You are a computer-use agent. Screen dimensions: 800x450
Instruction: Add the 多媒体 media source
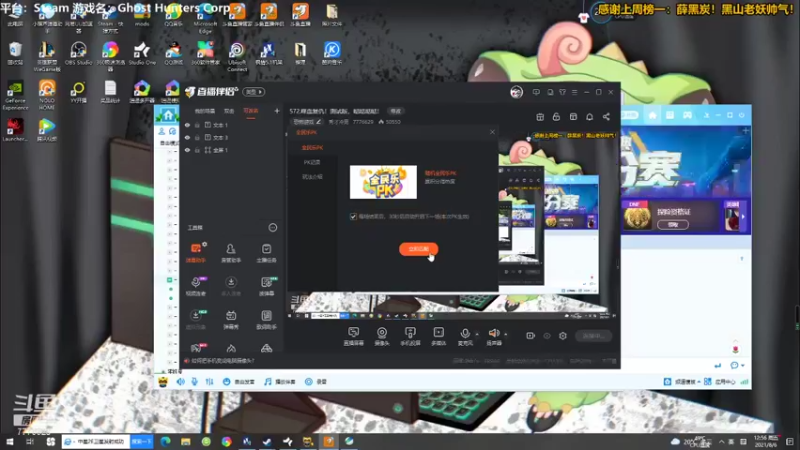pyautogui.click(x=438, y=336)
